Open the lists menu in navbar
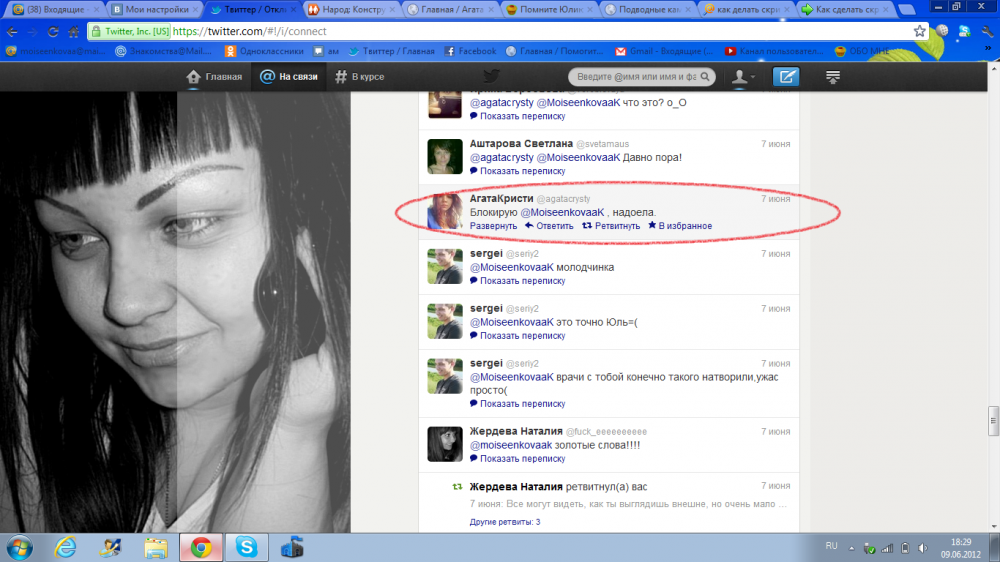 pyautogui.click(x=832, y=77)
